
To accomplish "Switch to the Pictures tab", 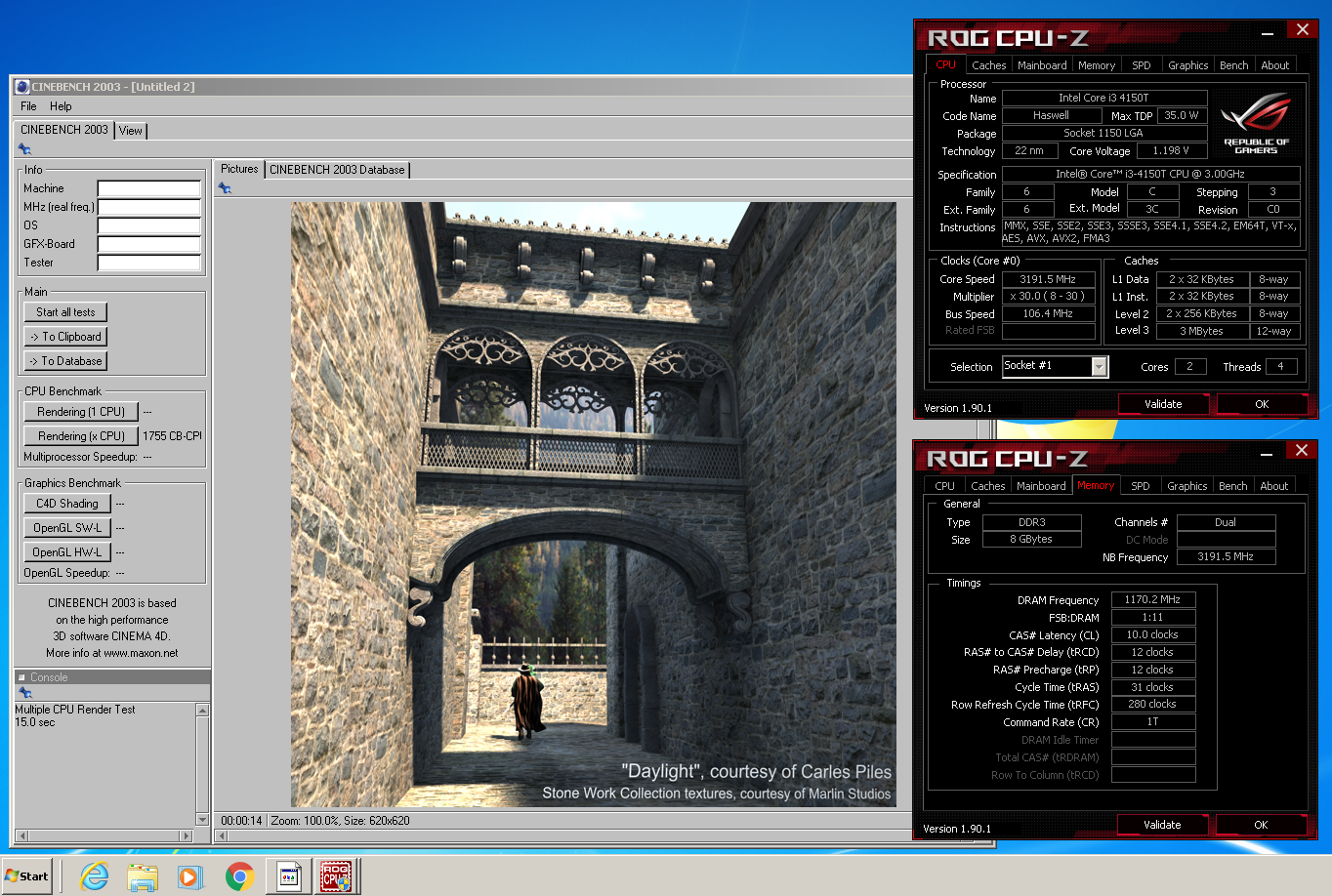I will coord(239,169).
